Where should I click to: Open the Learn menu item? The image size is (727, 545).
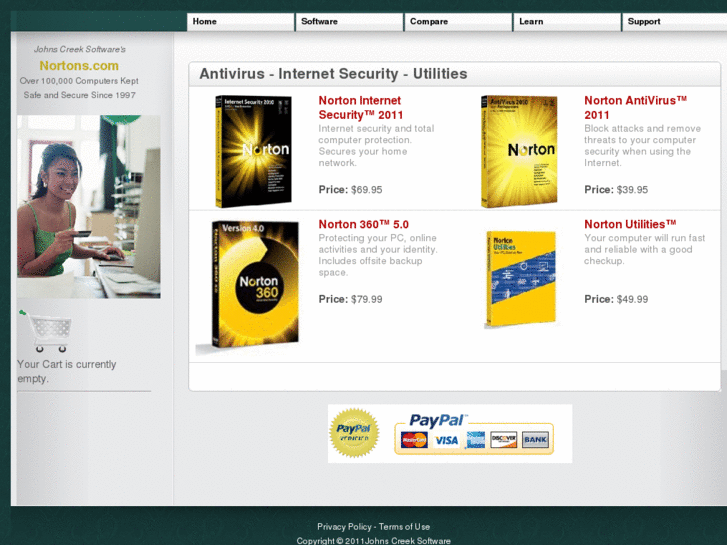(x=567, y=22)
